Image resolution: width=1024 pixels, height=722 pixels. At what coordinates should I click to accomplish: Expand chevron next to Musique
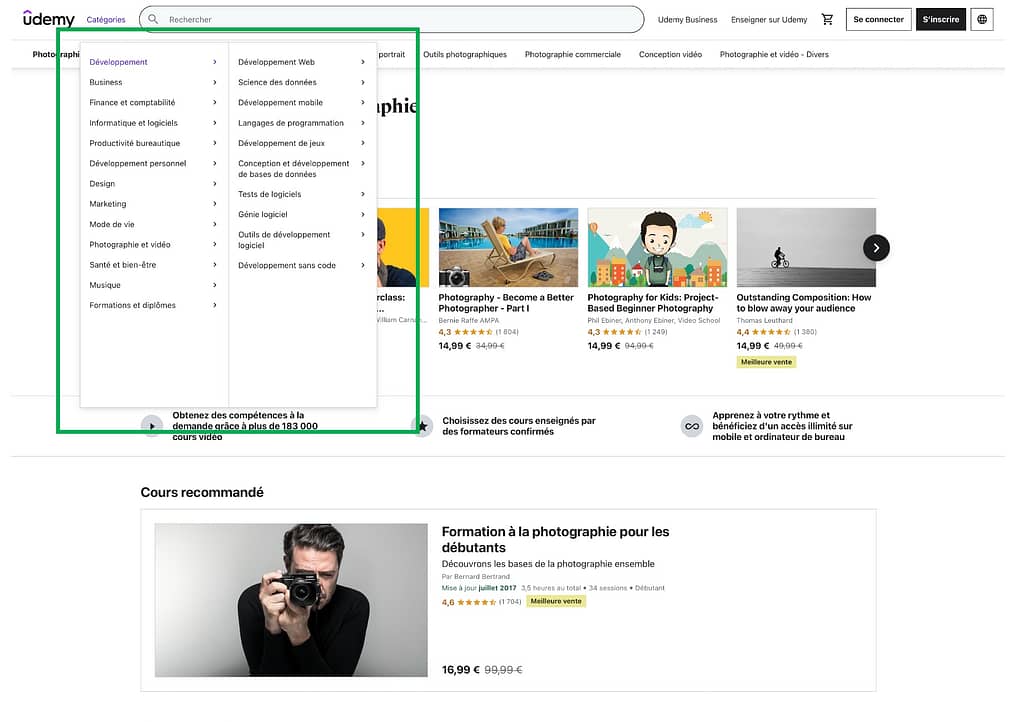click(214, 285)
